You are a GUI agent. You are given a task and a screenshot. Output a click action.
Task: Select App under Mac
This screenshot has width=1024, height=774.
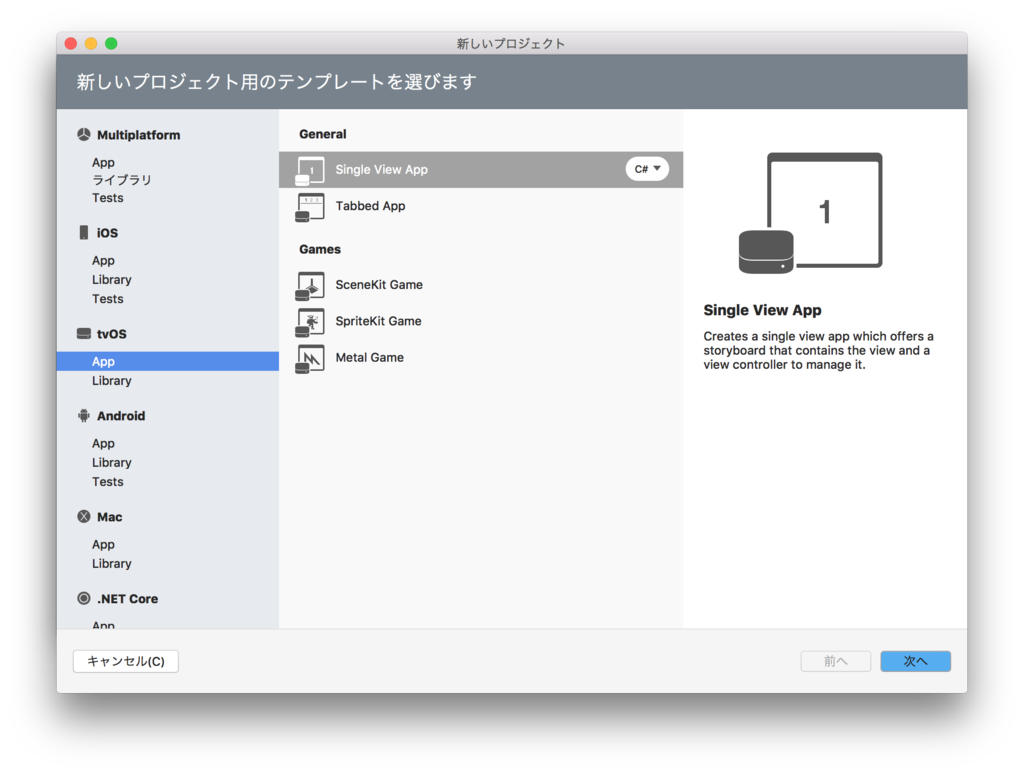click(x=103, y=545)
